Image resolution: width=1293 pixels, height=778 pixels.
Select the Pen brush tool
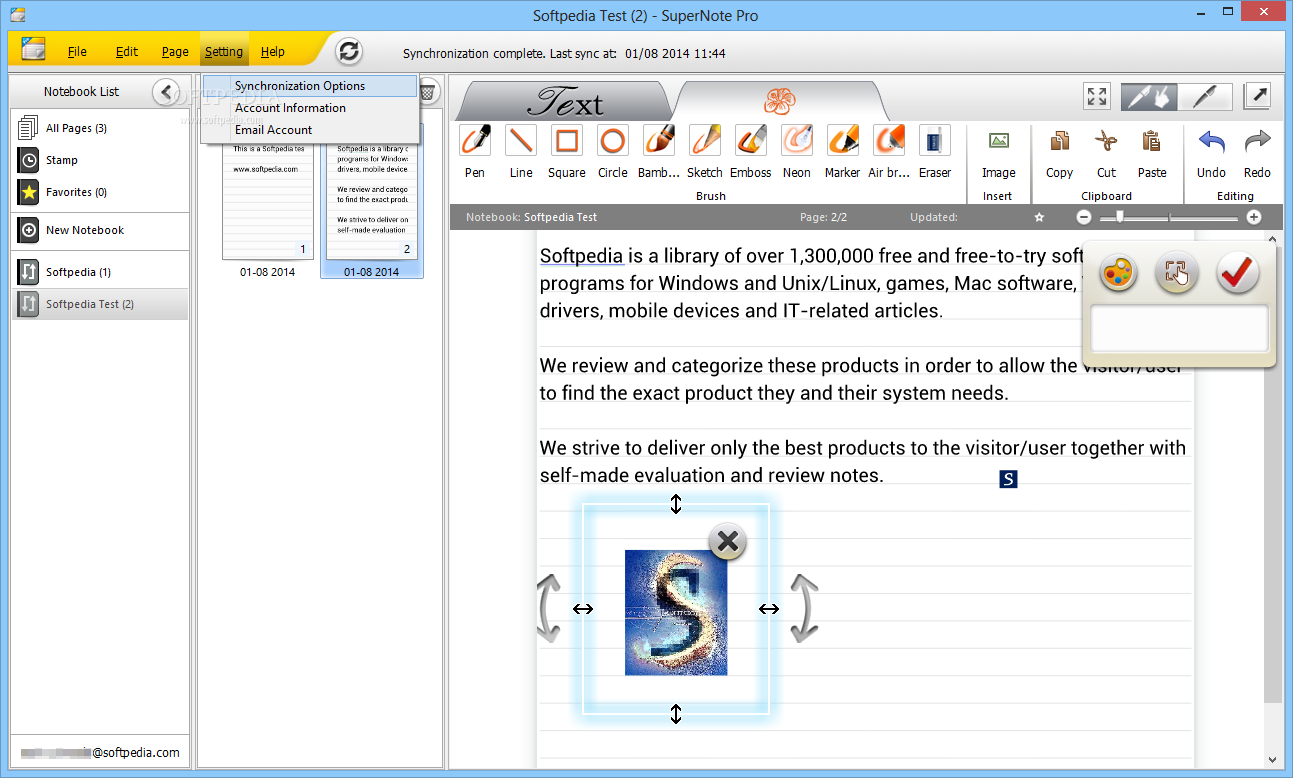coord(475,140)
